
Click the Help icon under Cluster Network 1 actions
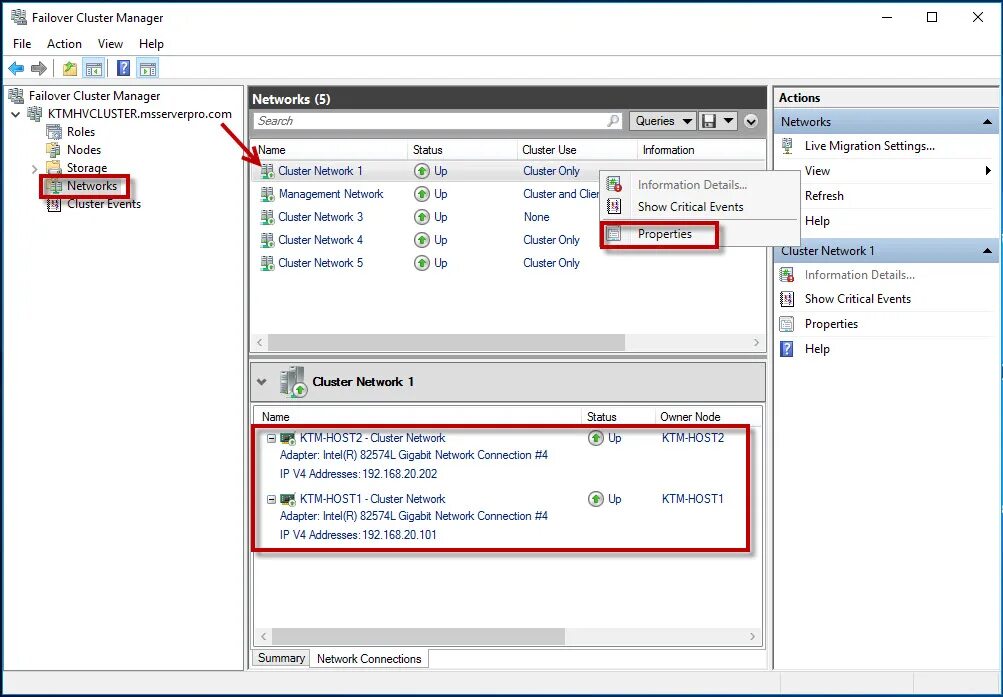click(787, 348)
